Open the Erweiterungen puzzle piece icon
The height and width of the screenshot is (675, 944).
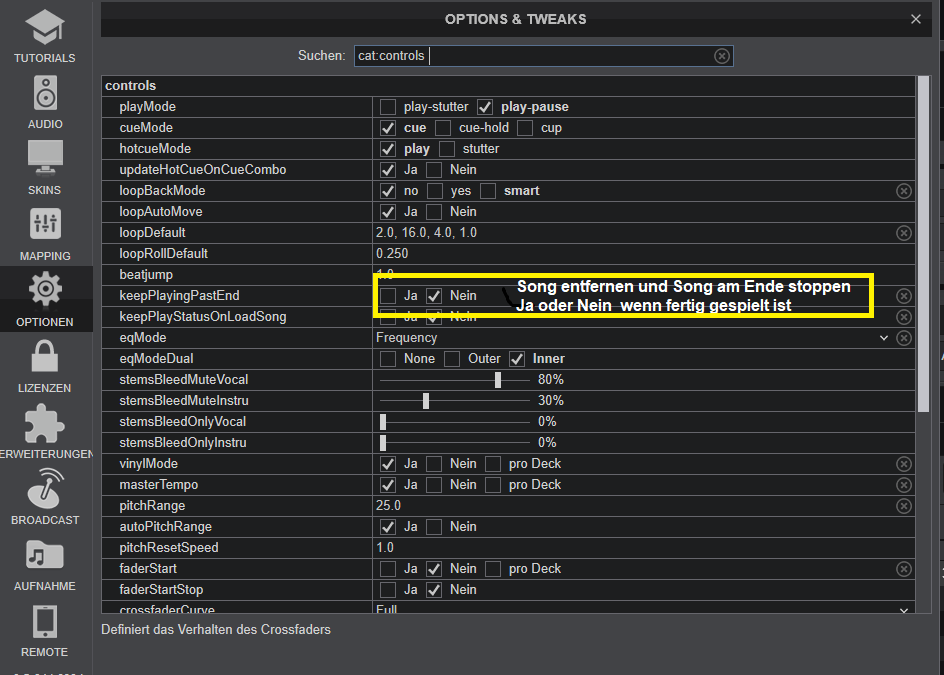[x=45, y=422]
